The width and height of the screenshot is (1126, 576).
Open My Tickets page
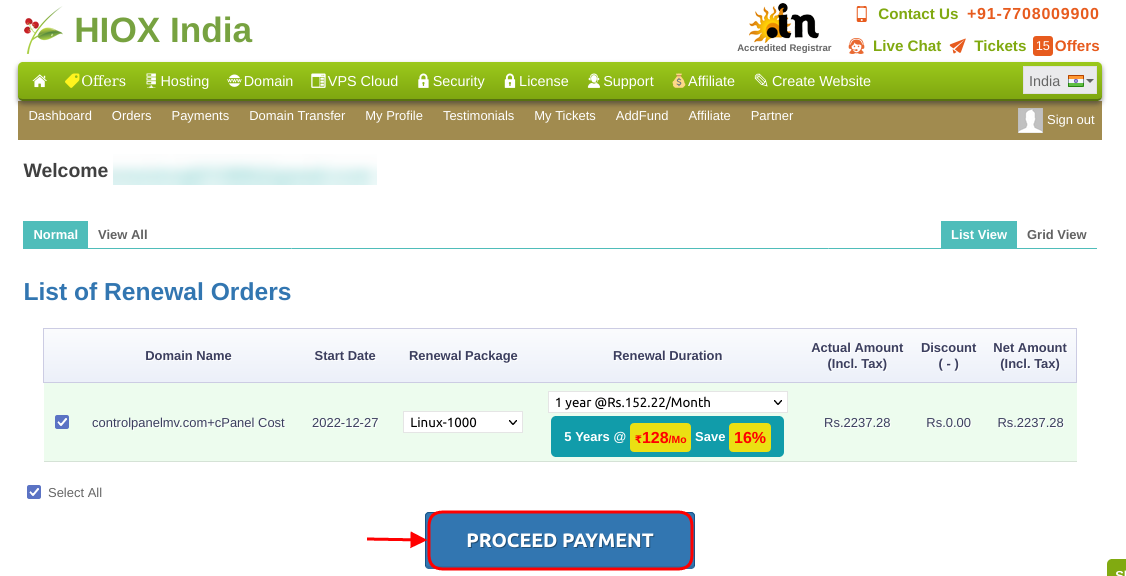pyautogui.click(x=565, y=116)
